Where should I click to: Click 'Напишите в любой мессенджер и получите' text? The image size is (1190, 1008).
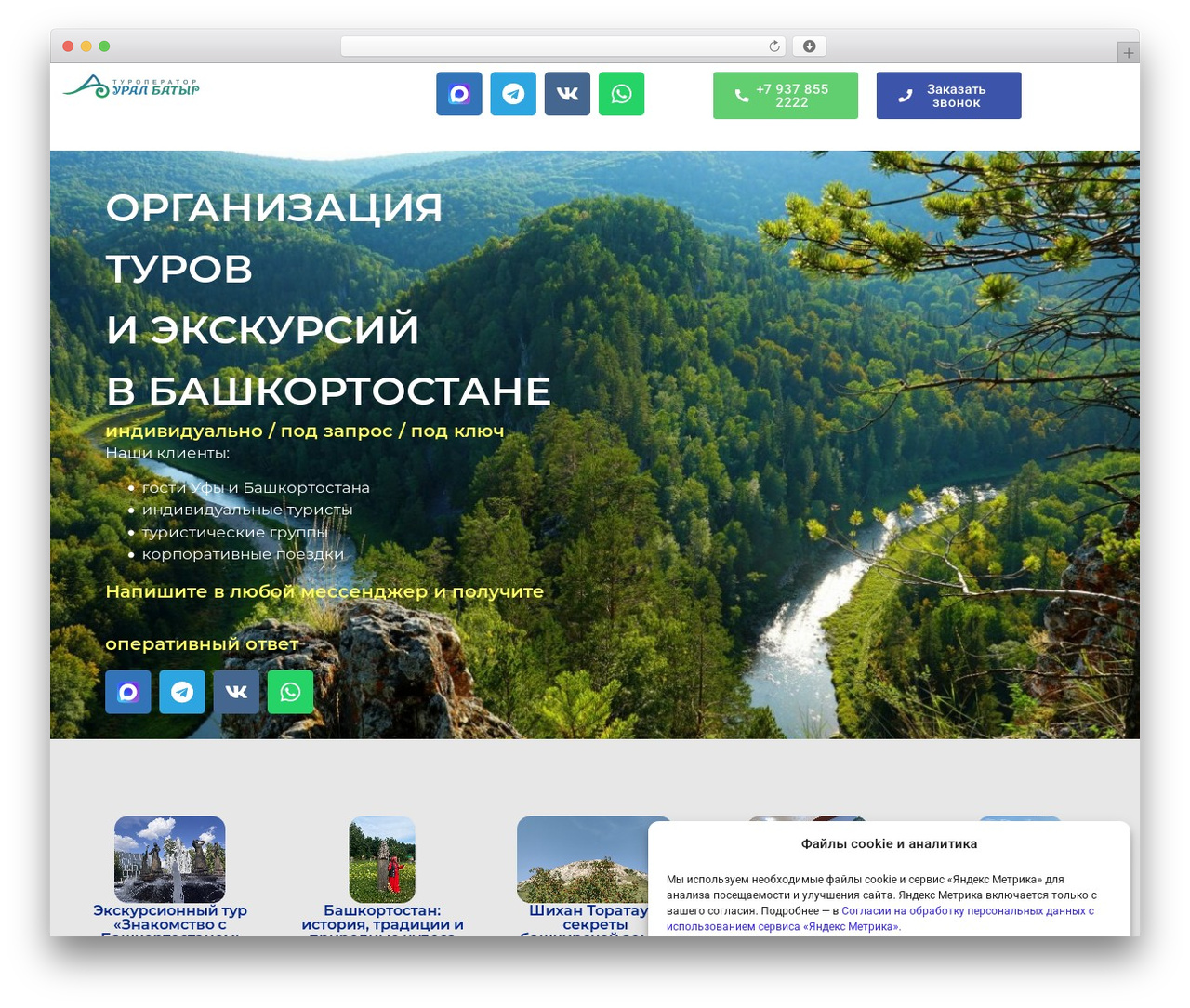324,591
